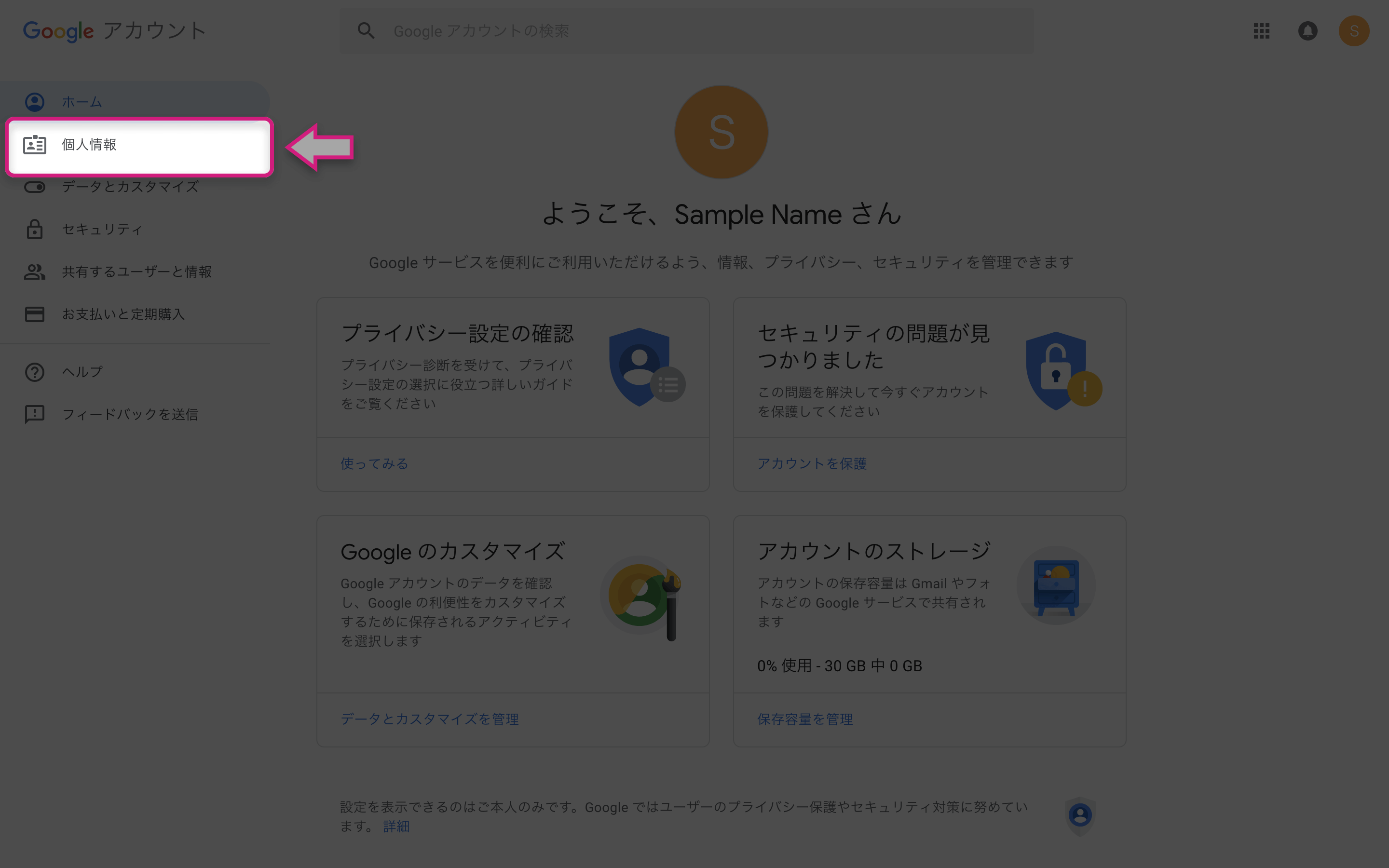The width and height of the screenshot is (1389, 868).
Task: Click データとカスタマイズを管理 link
Action: coord(429,719)
